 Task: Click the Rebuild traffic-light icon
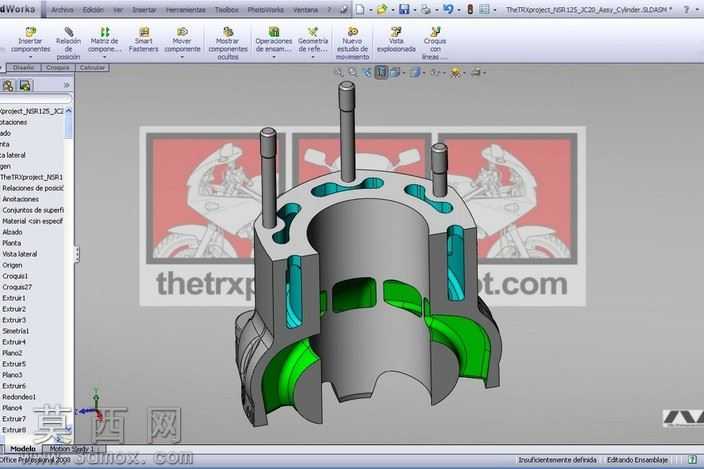tap(470, 9)
